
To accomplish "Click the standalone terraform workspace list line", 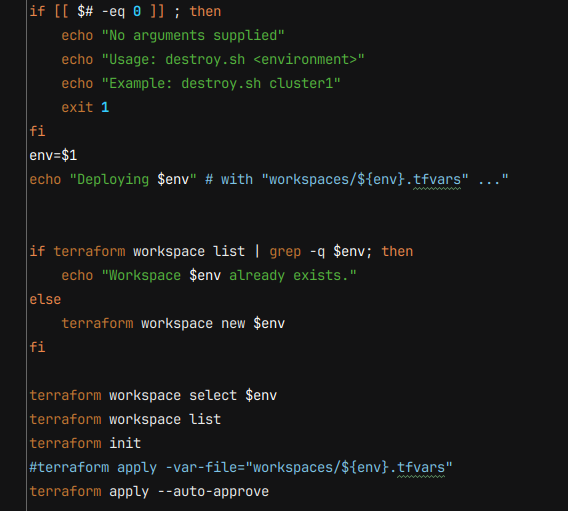I will 125,419.
